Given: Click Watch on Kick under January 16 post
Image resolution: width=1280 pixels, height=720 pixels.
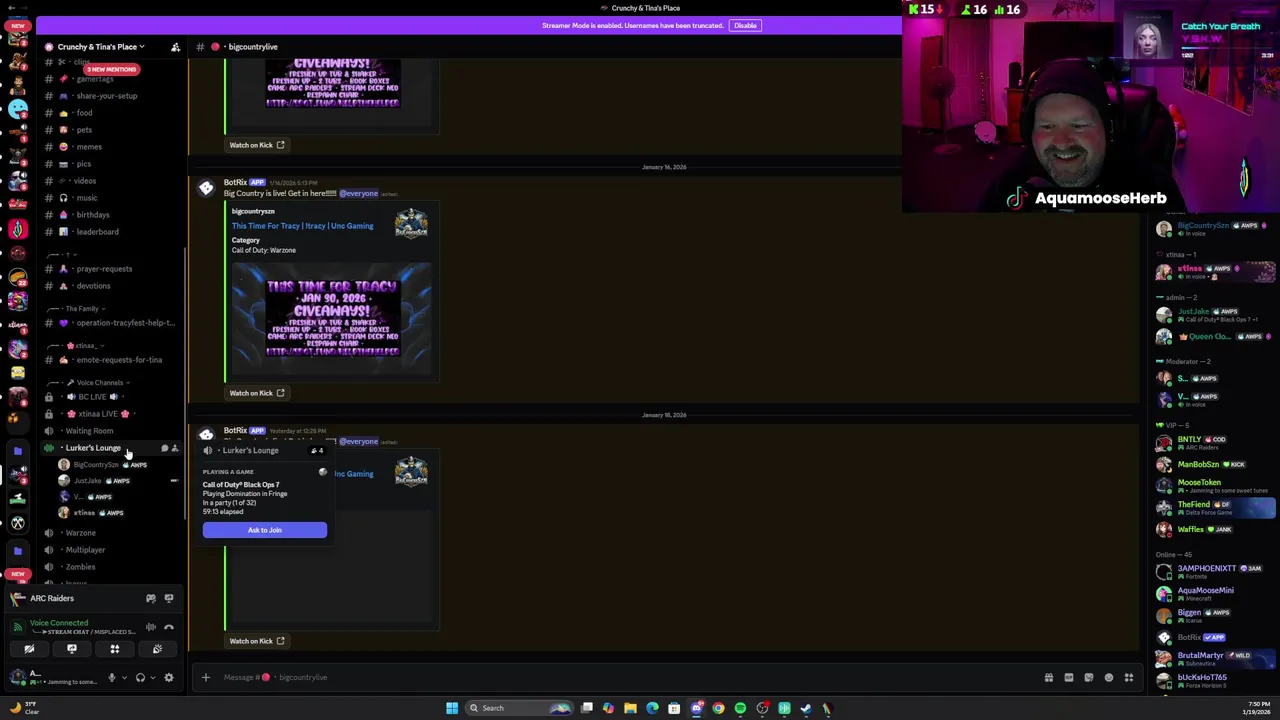Looking at the screenshot, I should [257, 393].
